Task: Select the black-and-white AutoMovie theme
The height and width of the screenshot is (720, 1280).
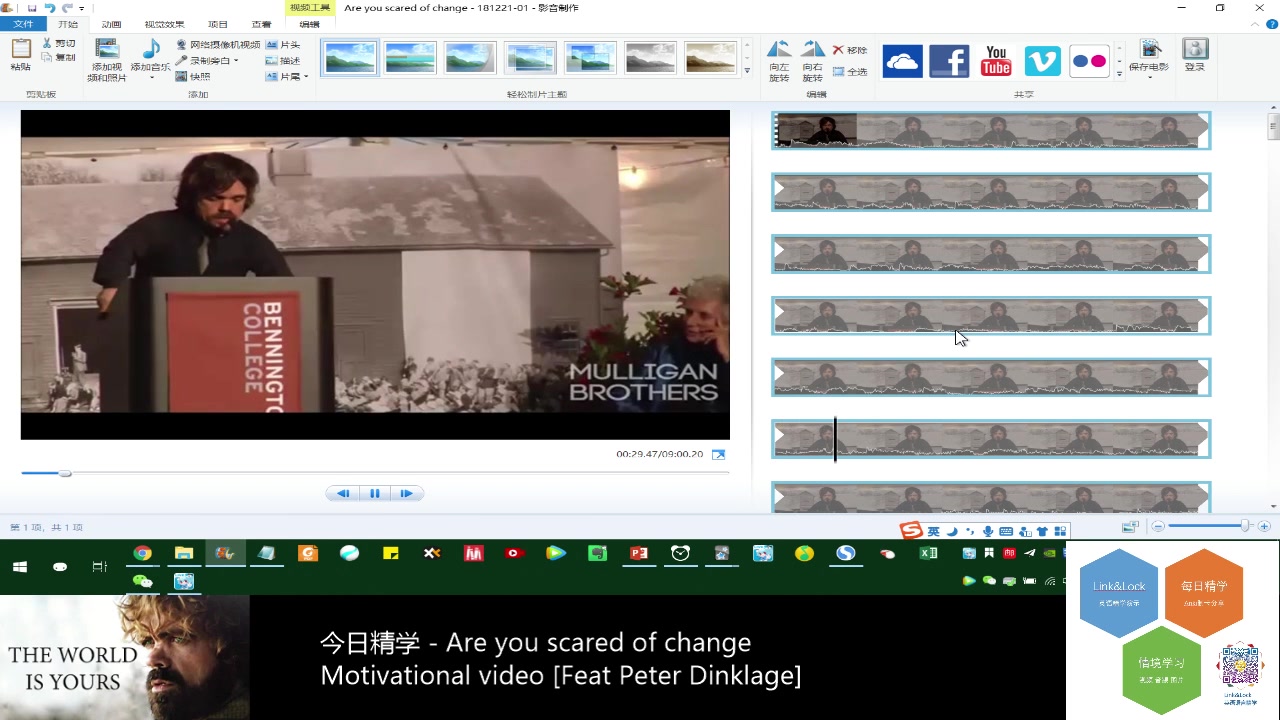Action: tap(650, 58)
